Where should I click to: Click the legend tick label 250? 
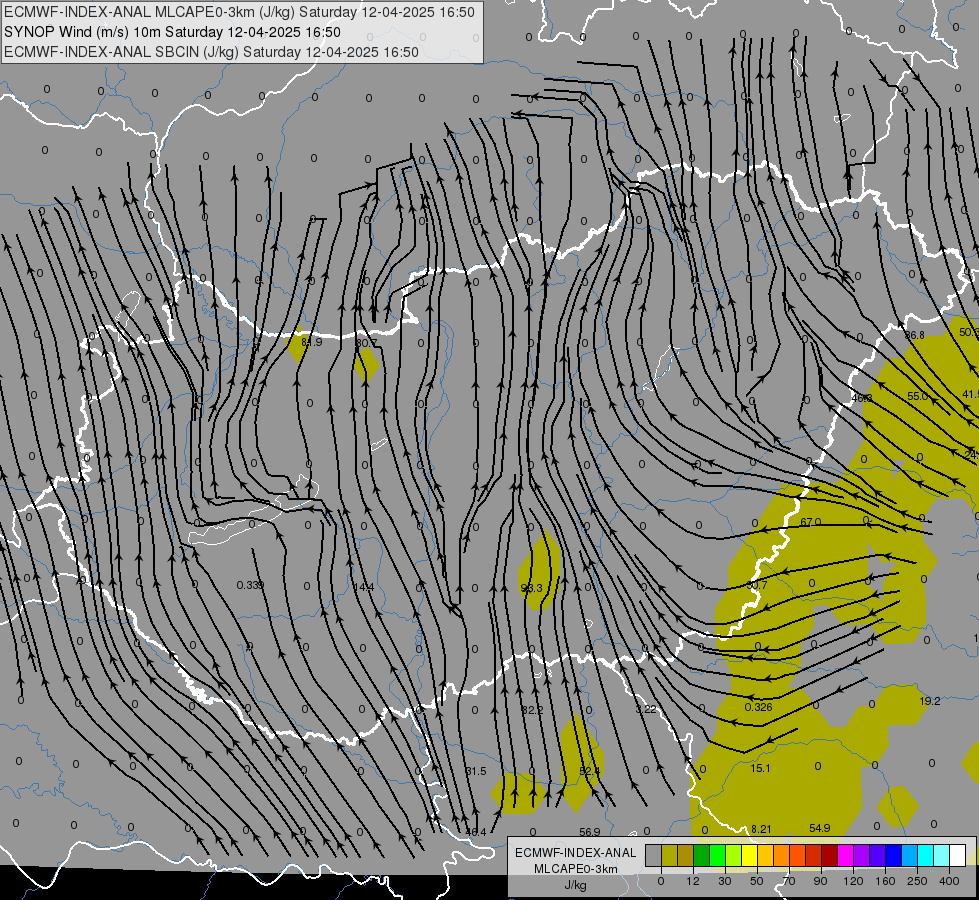tap(917, 881)
